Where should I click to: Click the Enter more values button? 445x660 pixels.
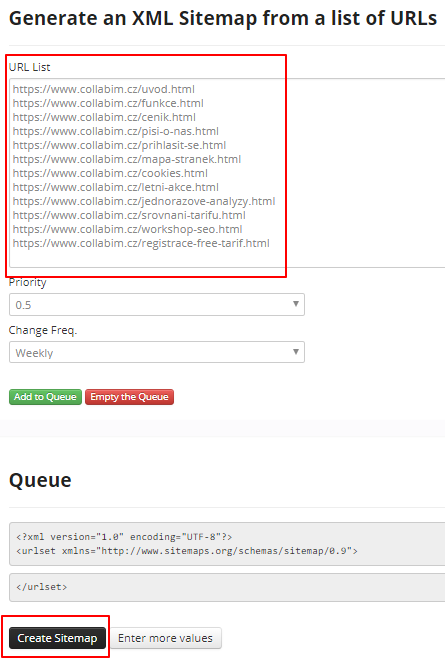(165, 638)
